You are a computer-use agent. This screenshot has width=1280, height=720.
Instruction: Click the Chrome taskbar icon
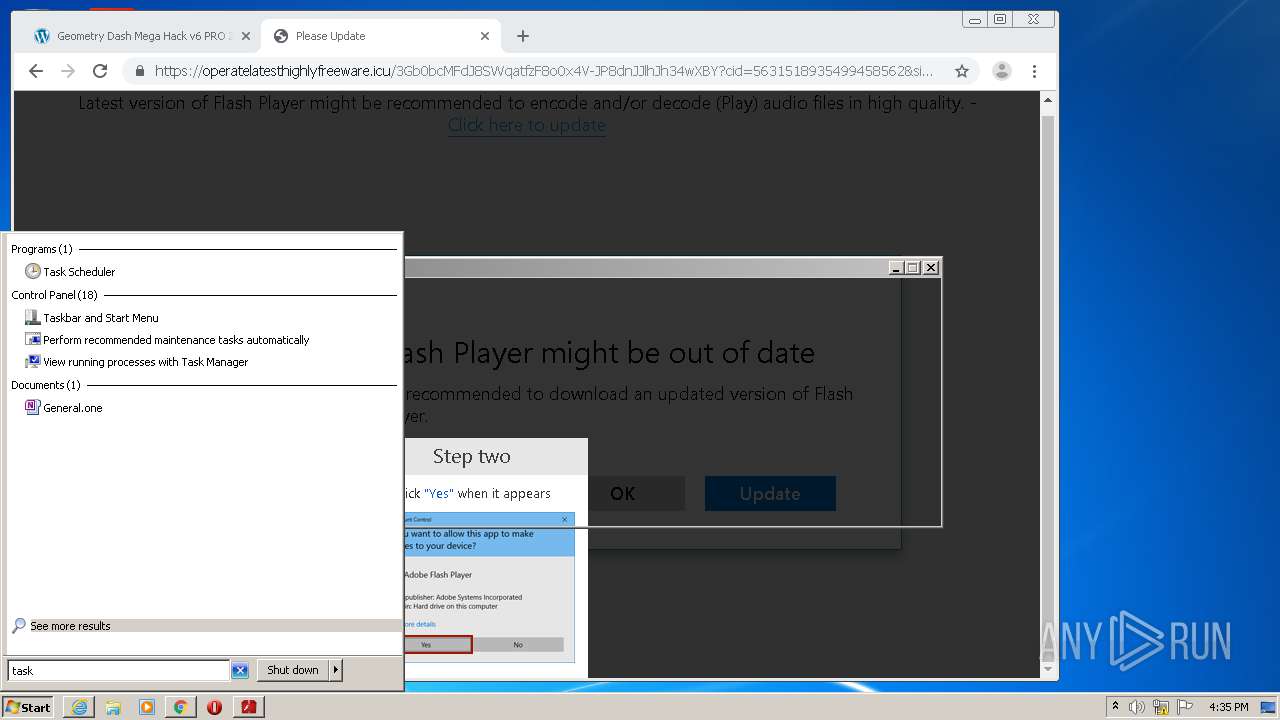[181, 707]
